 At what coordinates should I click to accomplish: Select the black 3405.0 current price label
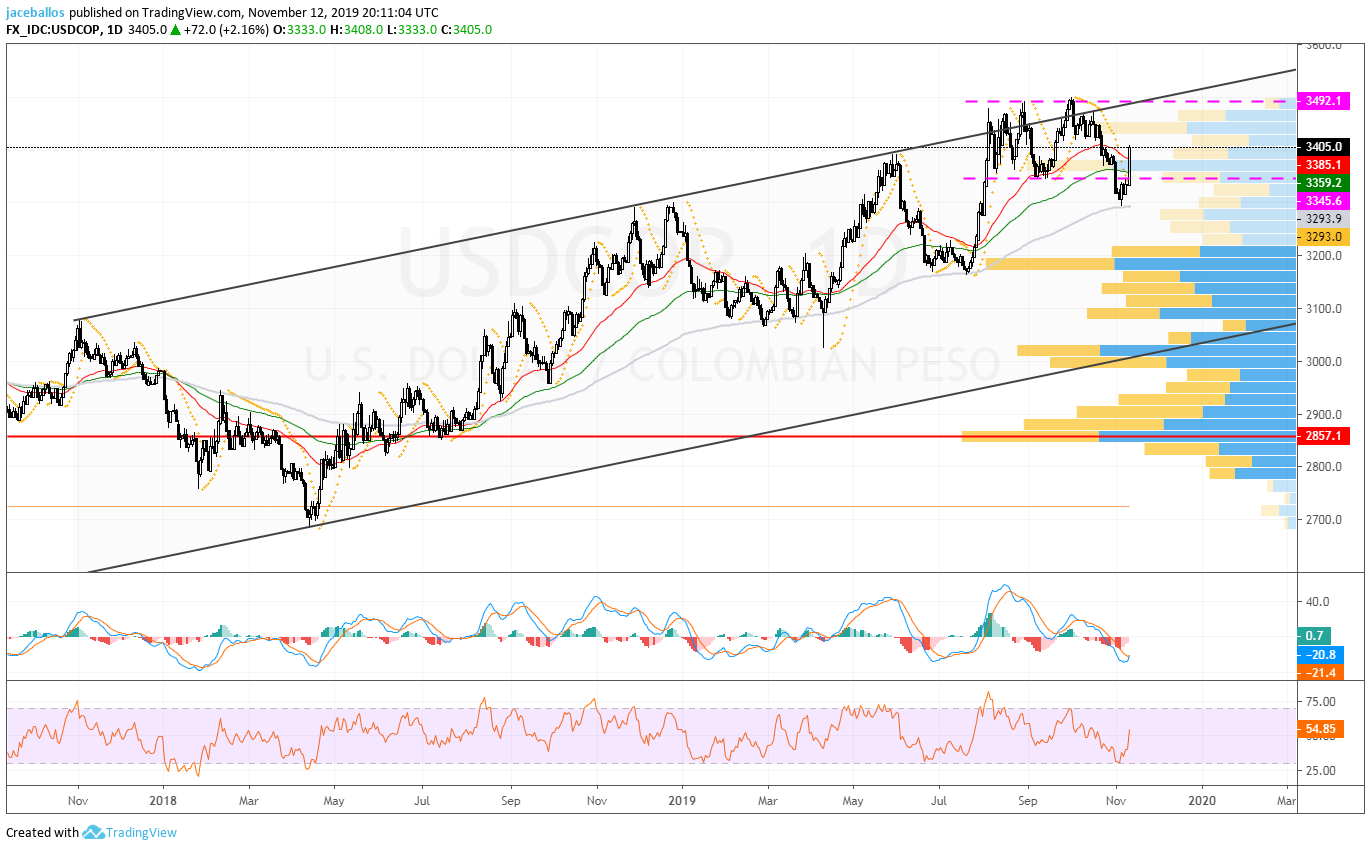click(x=1325, y=146)
